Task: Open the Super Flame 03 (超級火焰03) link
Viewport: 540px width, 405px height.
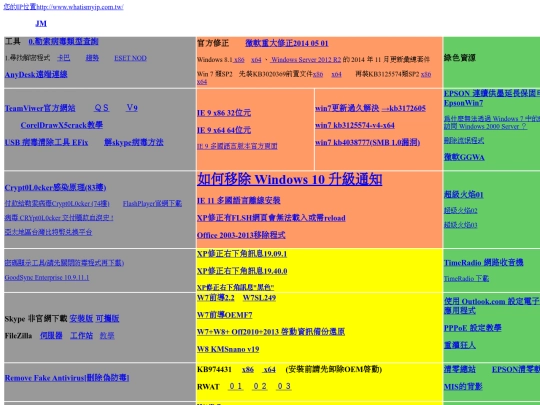Action: click(461, 225)
